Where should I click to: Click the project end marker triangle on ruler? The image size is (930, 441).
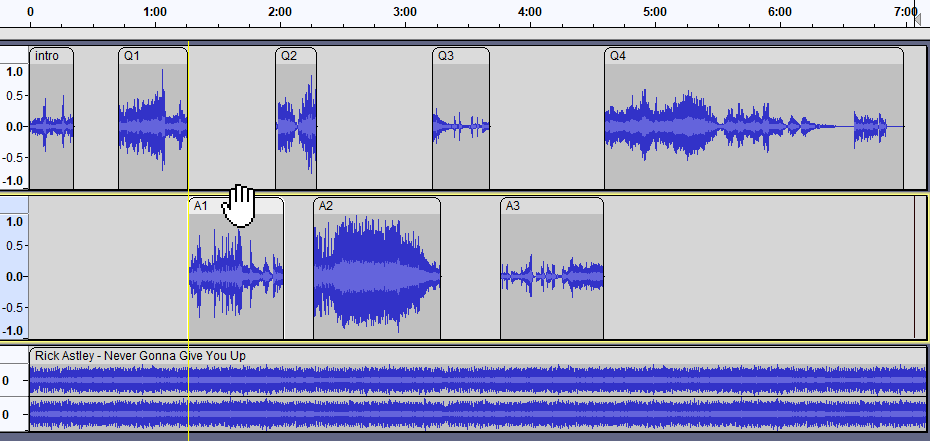(918, 22)
